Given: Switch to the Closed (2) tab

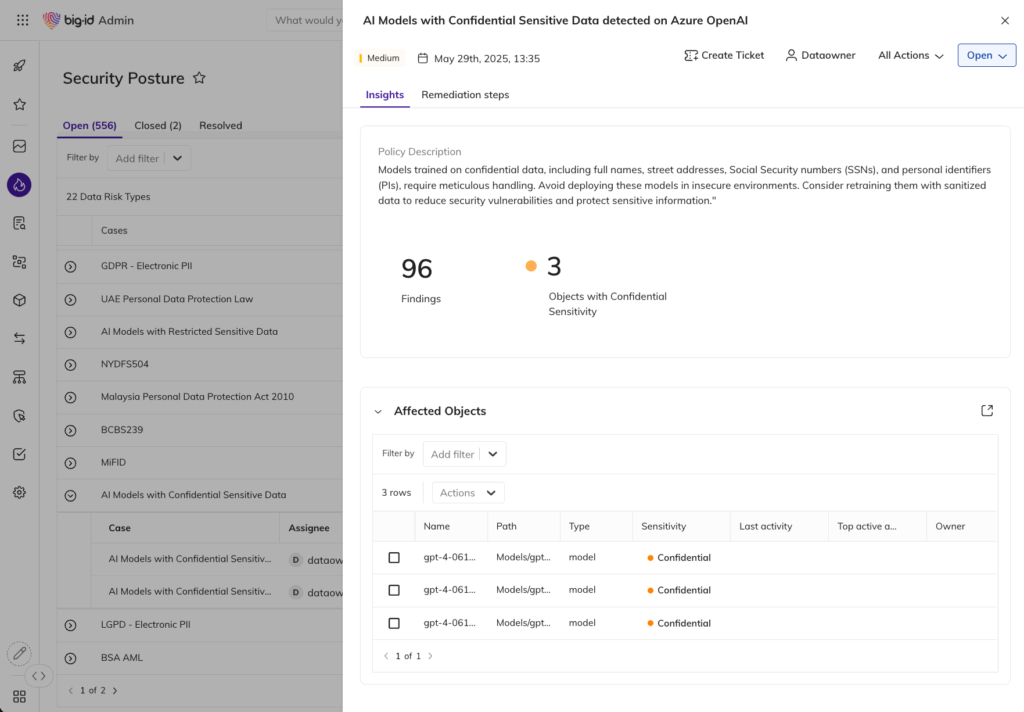Looking at the screenshot, I should pyautogui.click(x=158, y=126).
